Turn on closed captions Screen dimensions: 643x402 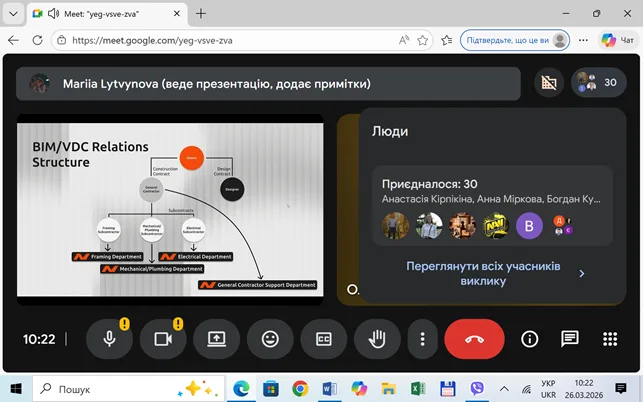click(323, 339)
